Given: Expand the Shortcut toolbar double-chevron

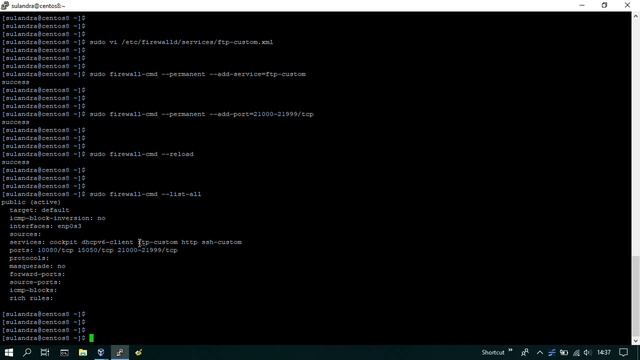Looking at the screenshot, I should point(510,351).
